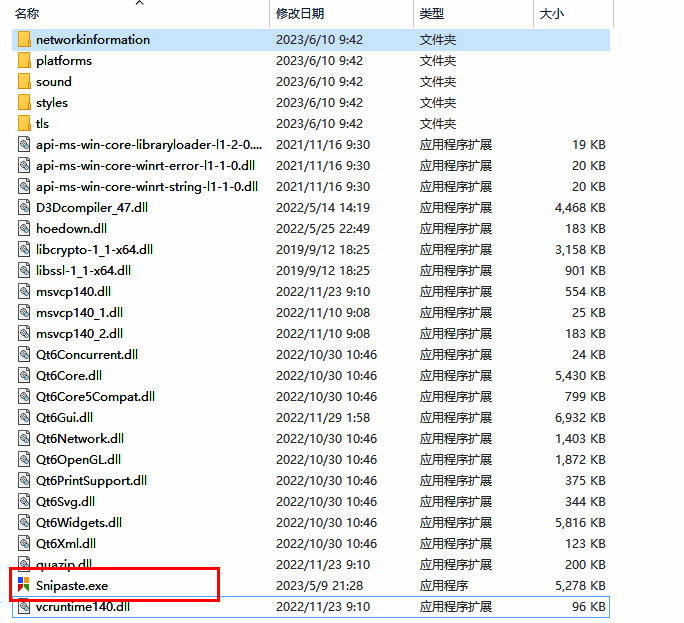The width and height of the screenshot is (684, 623).
Task: Select the tls folder icon
Action: [24, 124]
